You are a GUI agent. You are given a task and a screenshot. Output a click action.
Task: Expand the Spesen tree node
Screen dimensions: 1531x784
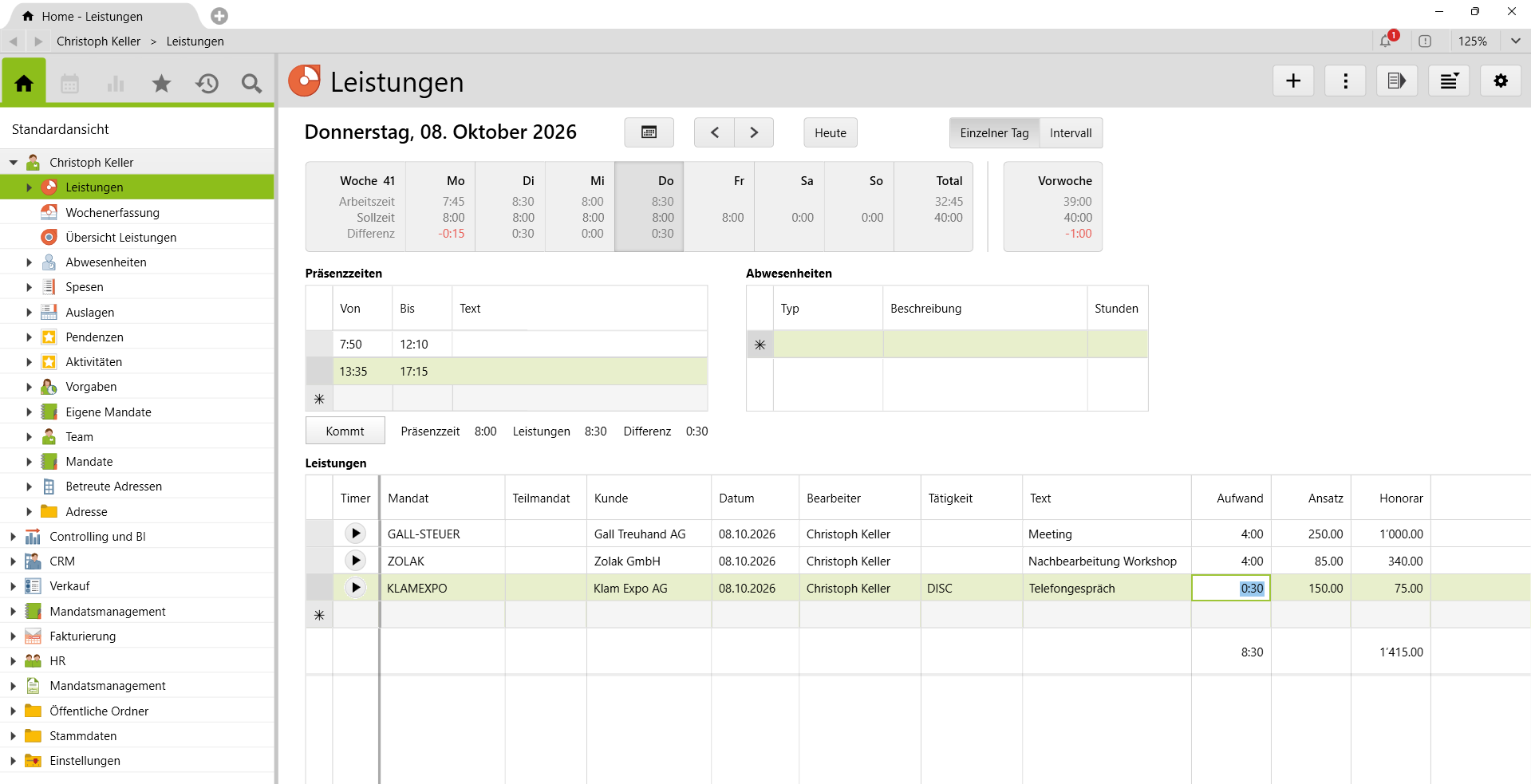[29, 287]
